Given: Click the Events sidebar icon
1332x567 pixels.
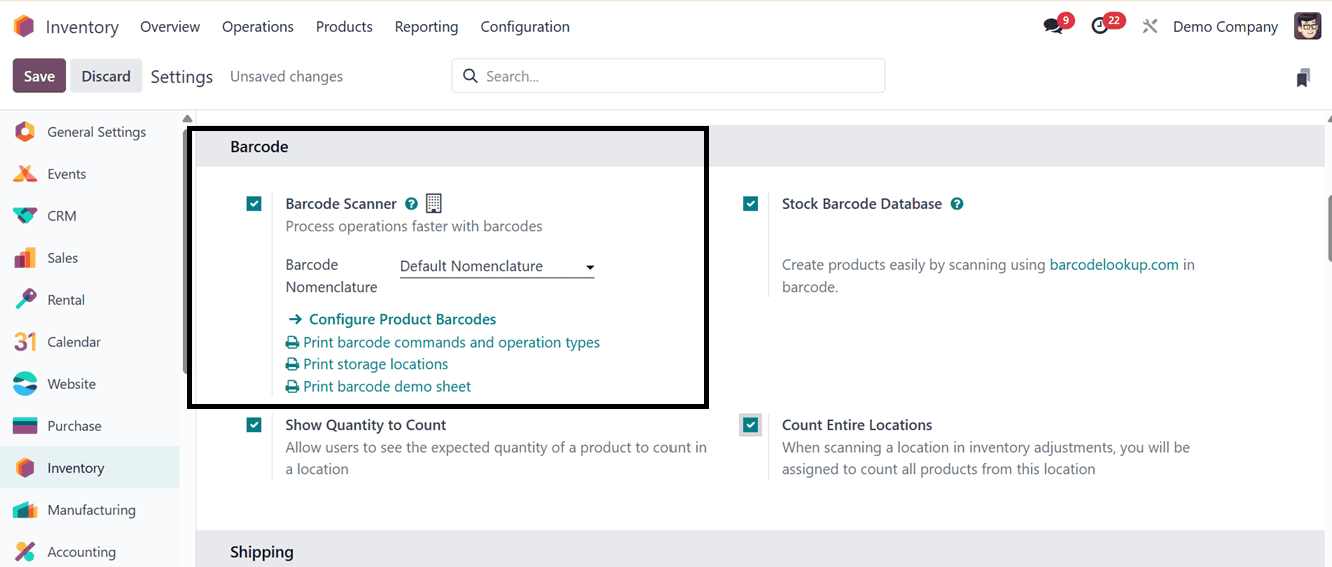Looking at the screenshot, I should 25,174.
